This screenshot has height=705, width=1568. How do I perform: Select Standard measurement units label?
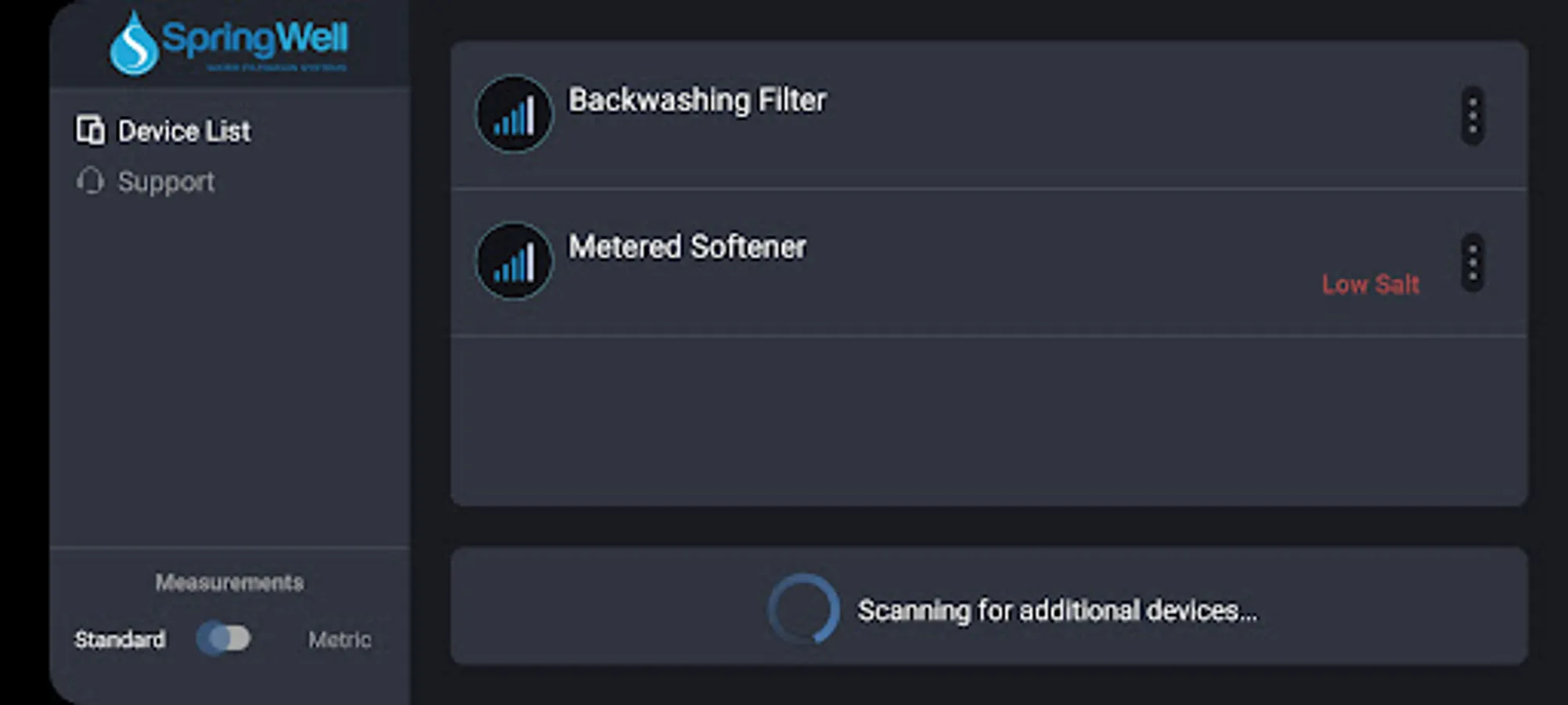pyautogui.click(x=120, y=640)
